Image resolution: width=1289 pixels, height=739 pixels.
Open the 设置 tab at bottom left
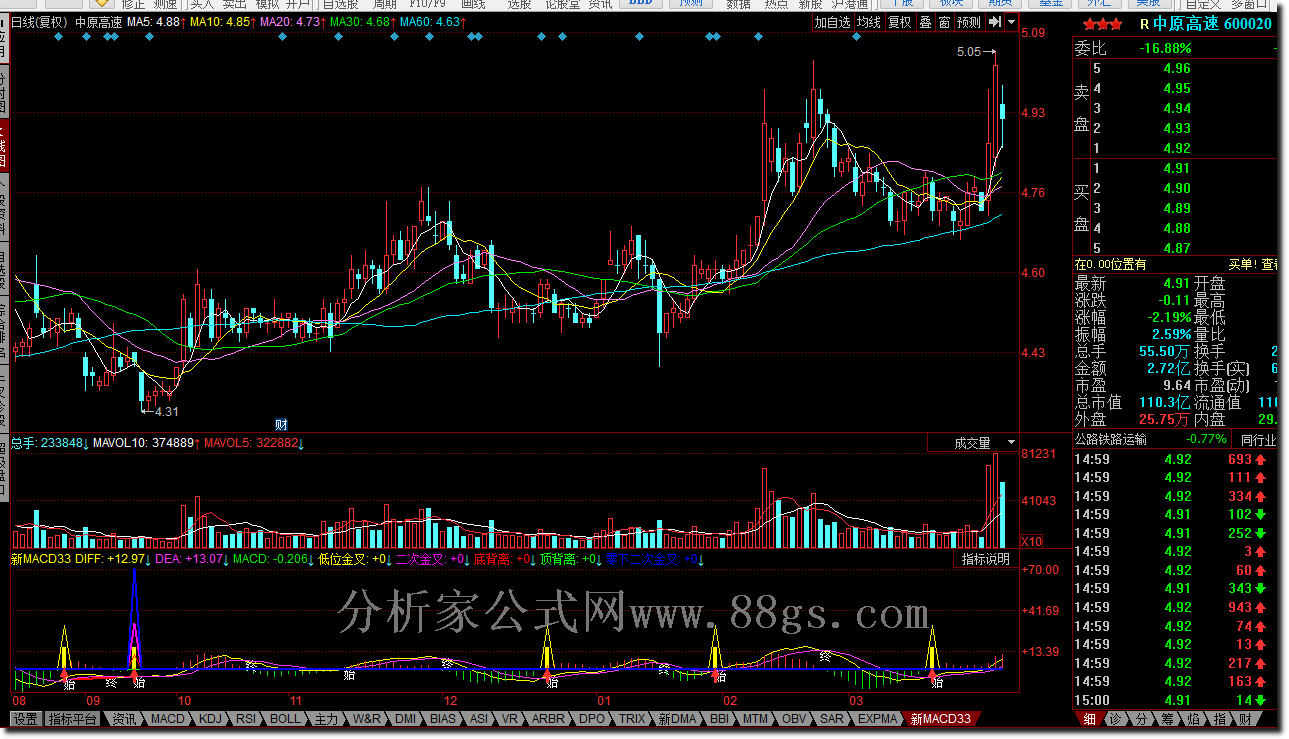[x=26, y=719]
